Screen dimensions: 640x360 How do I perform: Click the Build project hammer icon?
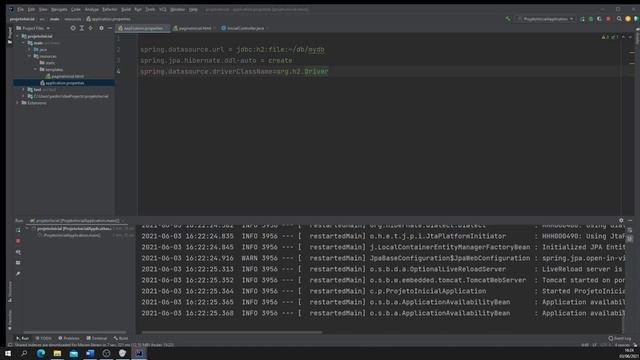point(508,19)
